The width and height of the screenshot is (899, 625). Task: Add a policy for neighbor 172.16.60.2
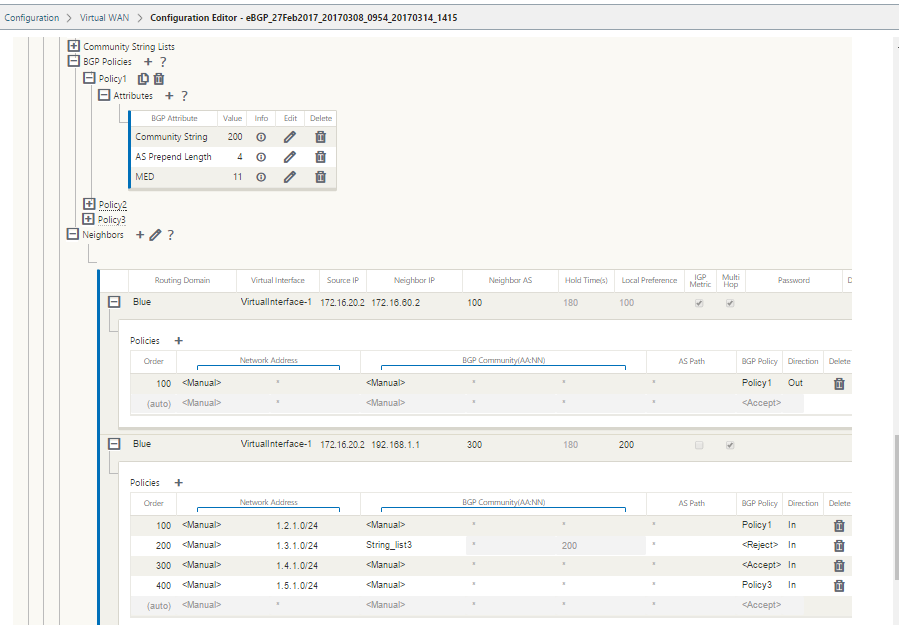click(179, 341)
